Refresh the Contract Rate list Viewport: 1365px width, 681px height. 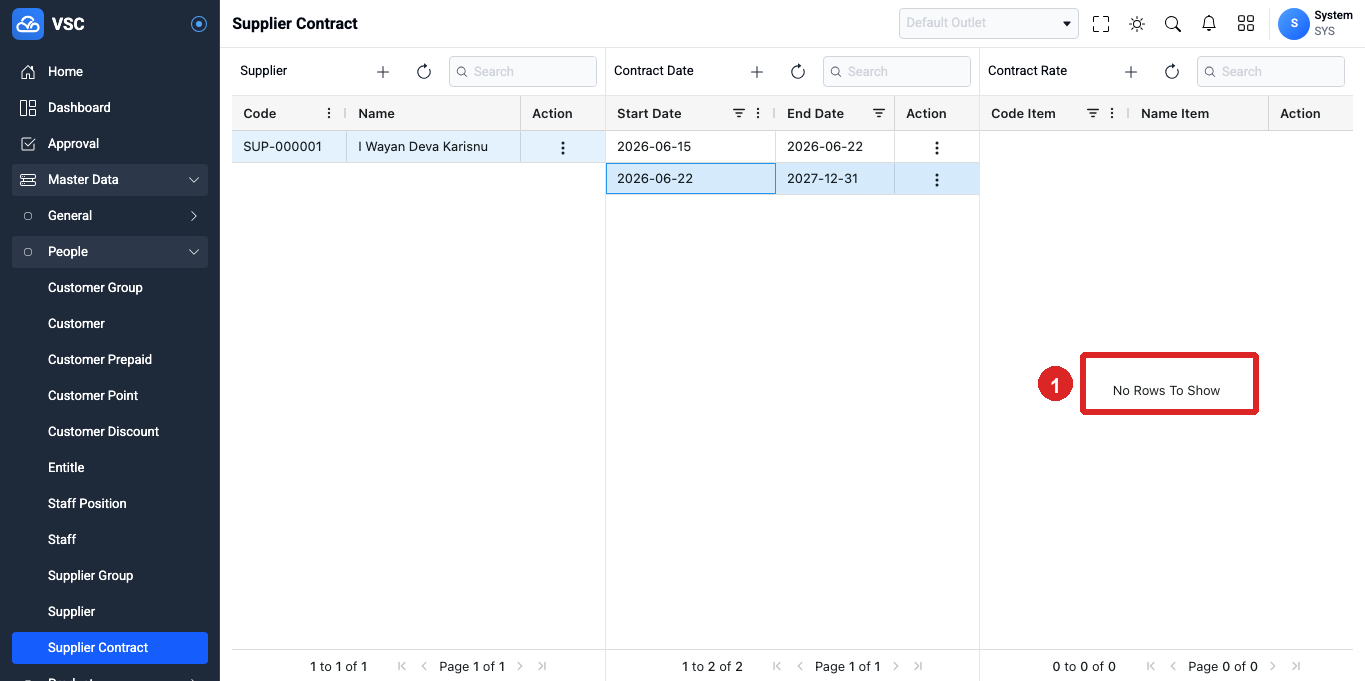coord(1172,72)
